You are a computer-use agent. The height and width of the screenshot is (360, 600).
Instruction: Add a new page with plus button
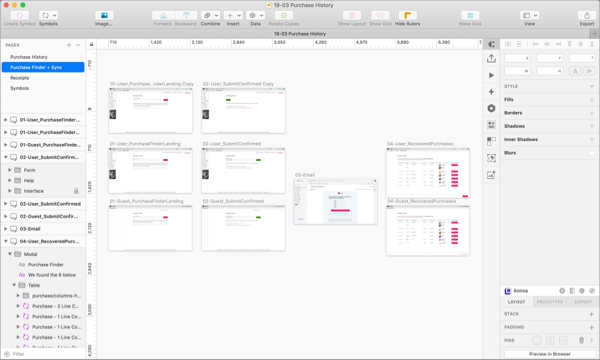click(x=69, y=45)
